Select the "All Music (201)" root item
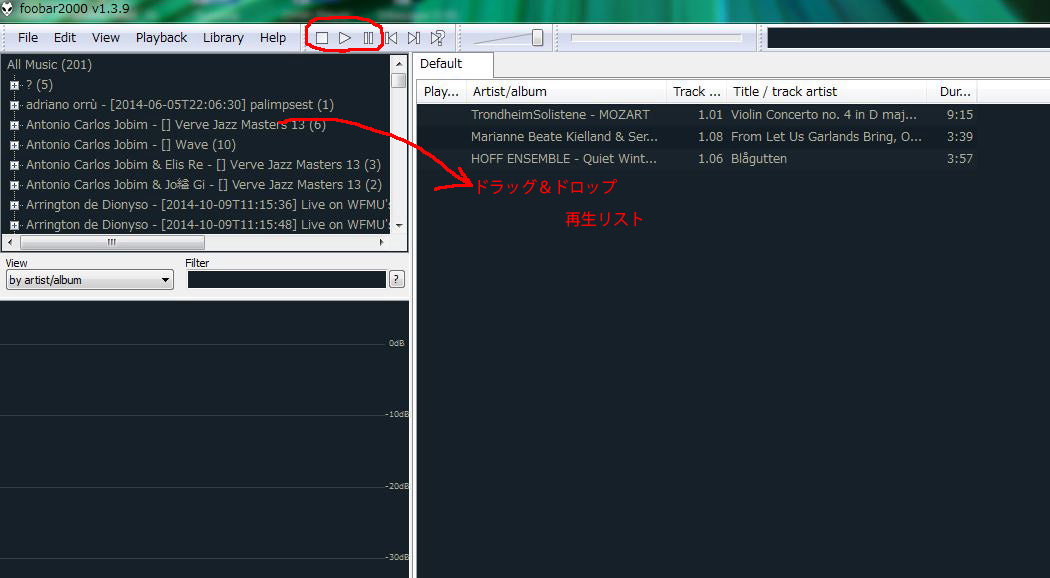 click(x=50, y=64)
